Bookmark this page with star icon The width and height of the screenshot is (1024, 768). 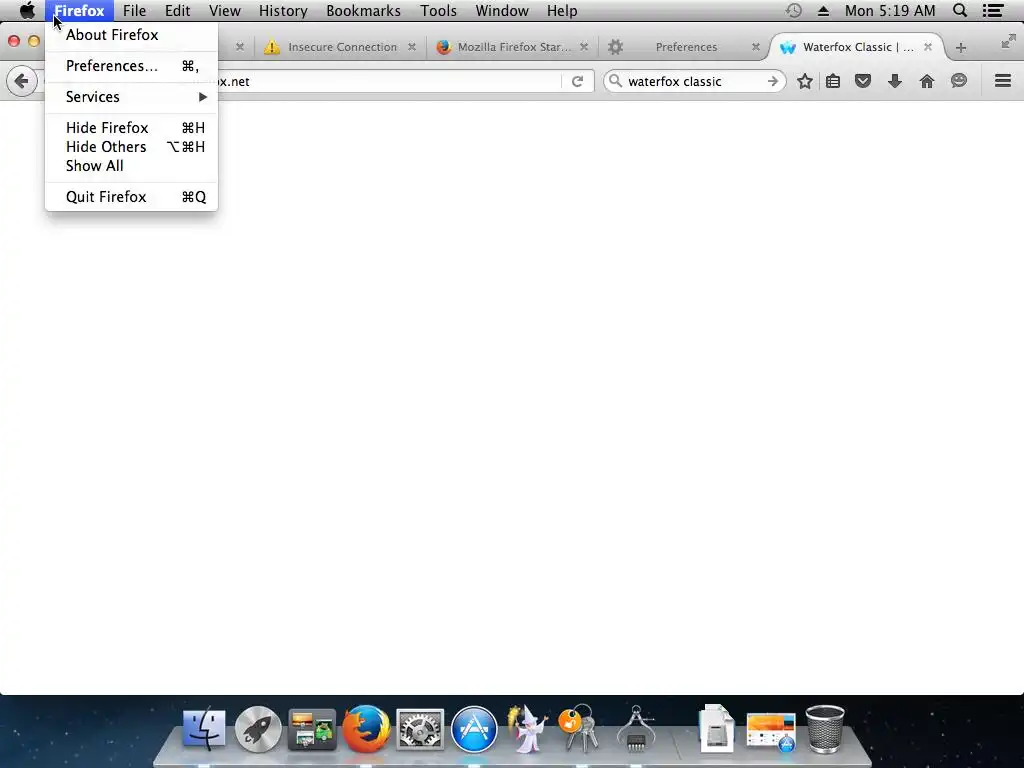click(805, 81)
